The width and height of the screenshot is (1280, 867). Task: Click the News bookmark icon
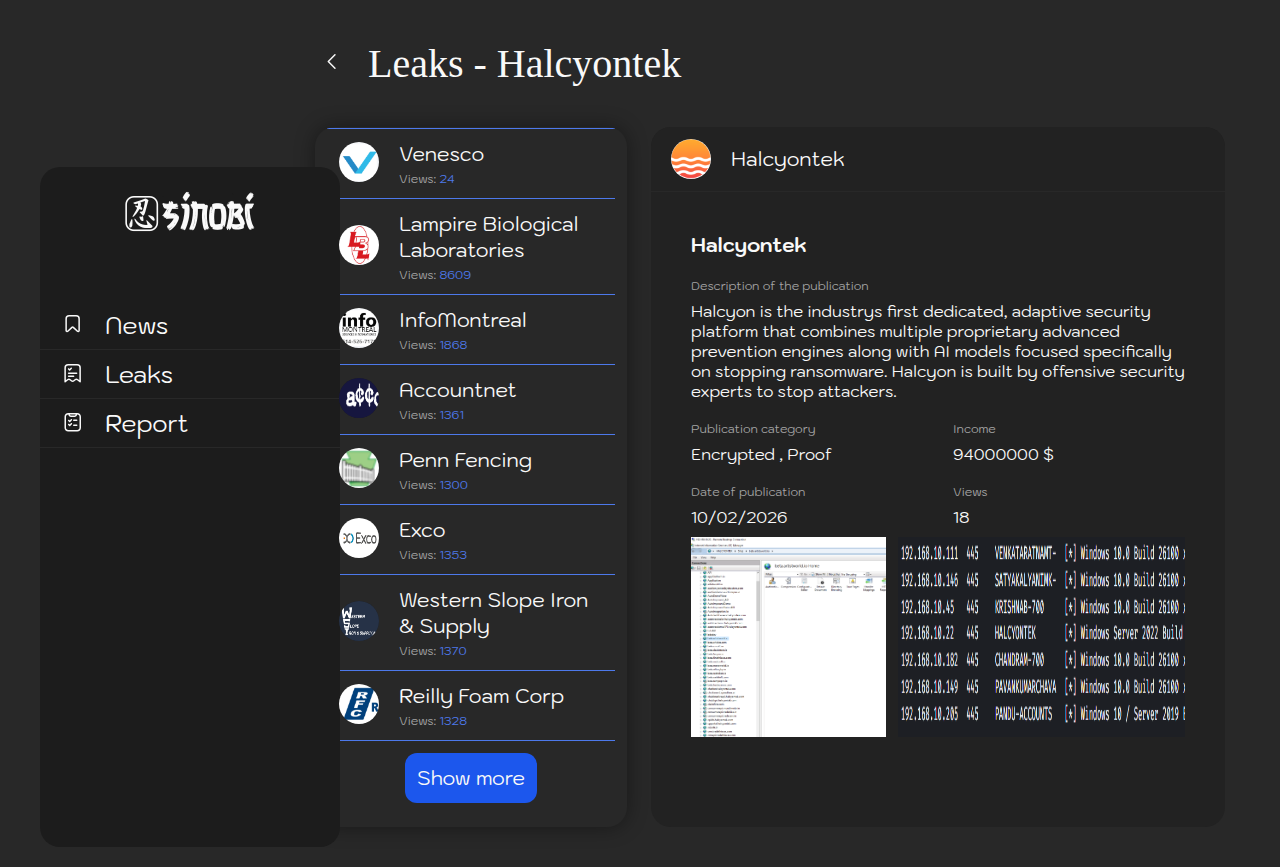pyautogui.click(x=72, y=324)
